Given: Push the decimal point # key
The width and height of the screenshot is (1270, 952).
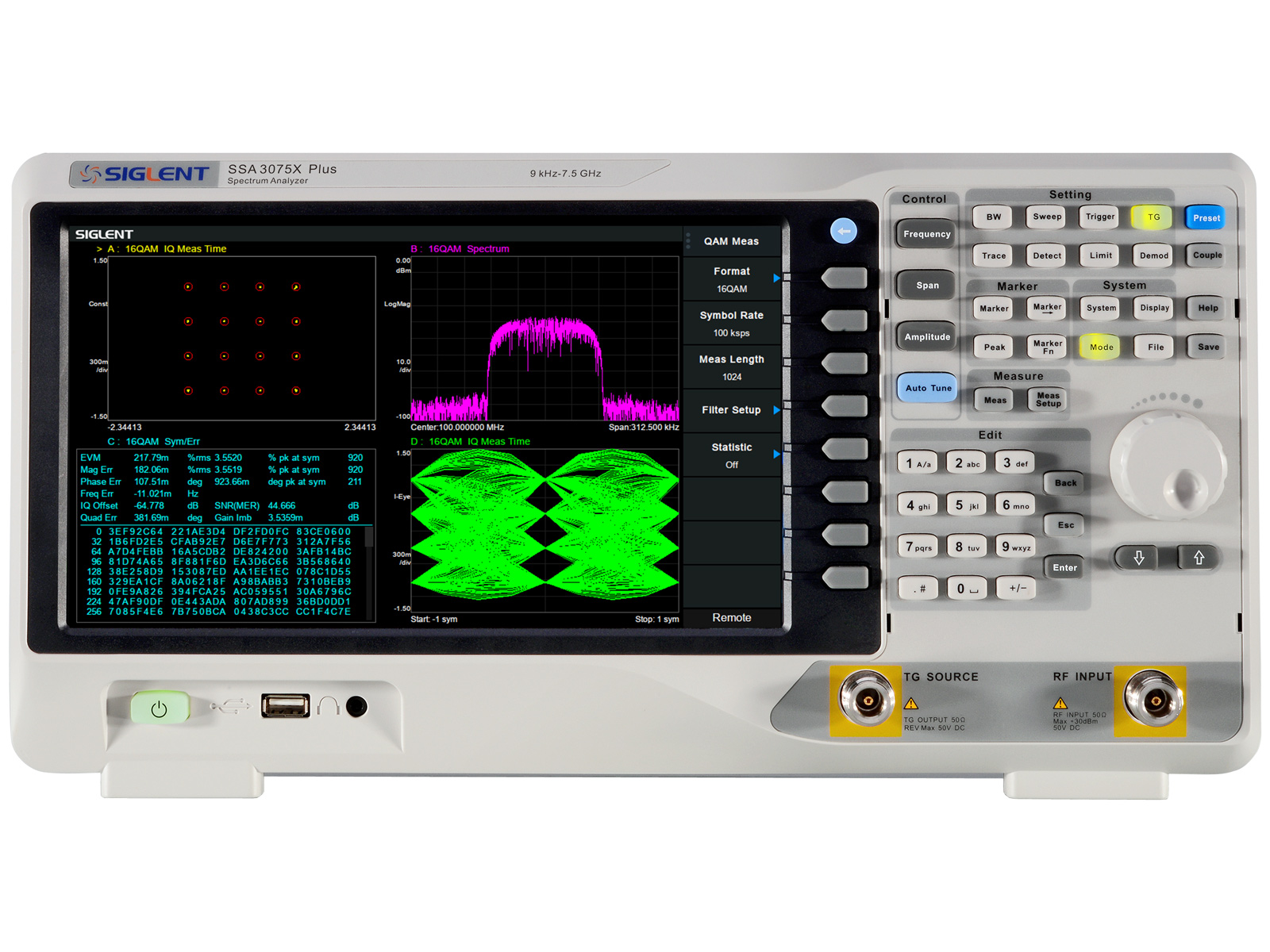Looking at the screenshot, I should point(918,589).
